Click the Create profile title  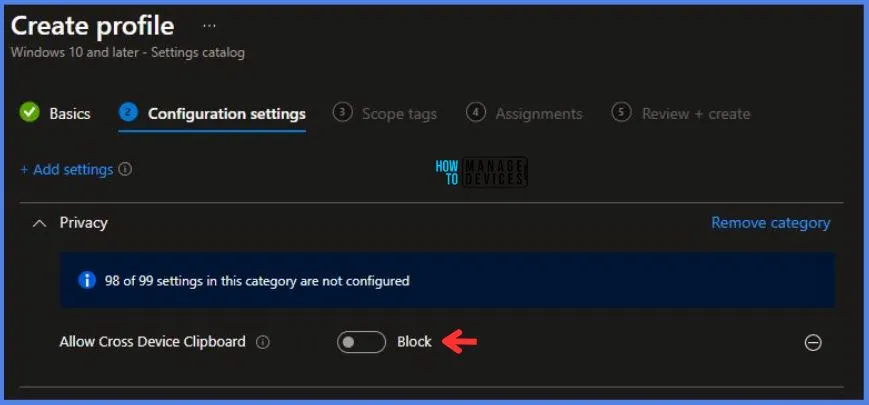93,26
